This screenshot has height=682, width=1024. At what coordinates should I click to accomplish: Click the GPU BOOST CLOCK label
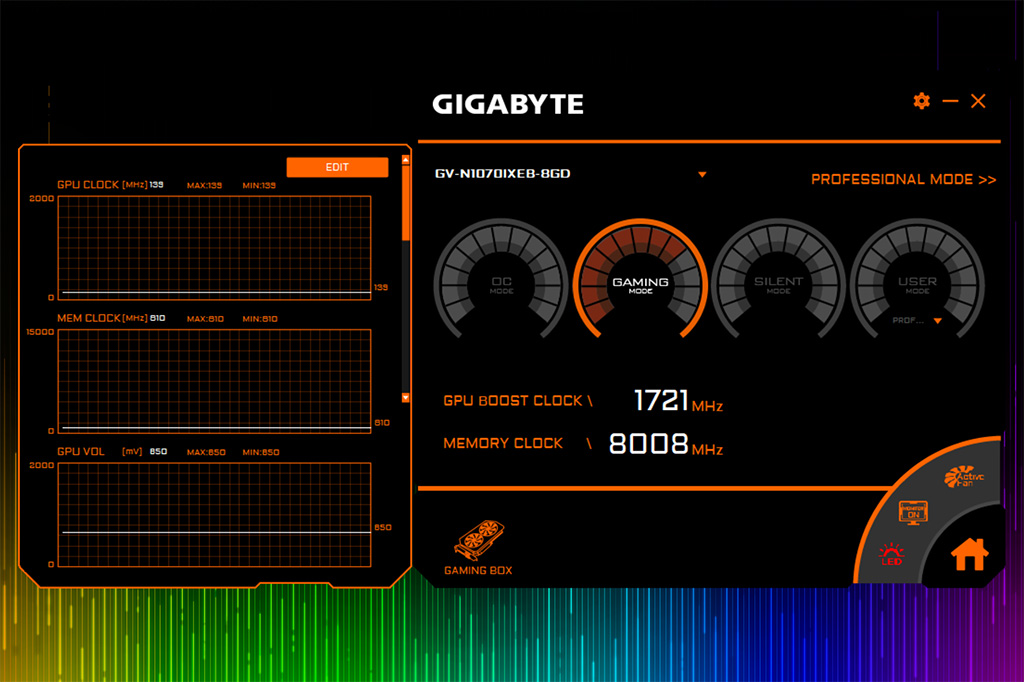point(513,400)
